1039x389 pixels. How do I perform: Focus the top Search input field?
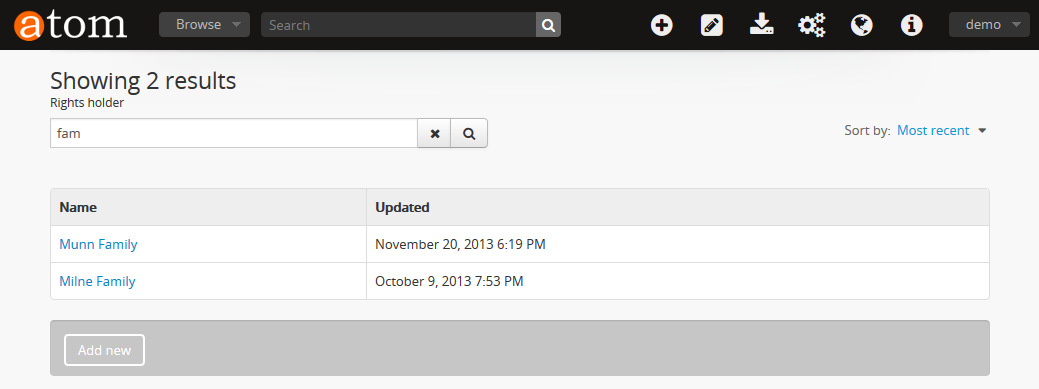point(399,25)
